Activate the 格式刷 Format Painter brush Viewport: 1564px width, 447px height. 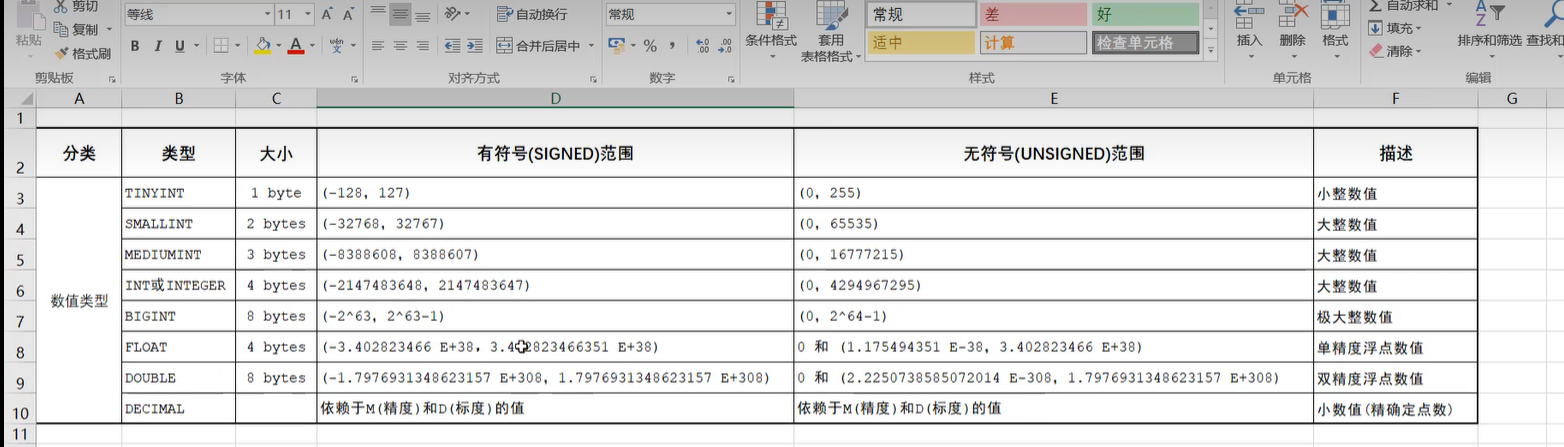pos(60,53)
